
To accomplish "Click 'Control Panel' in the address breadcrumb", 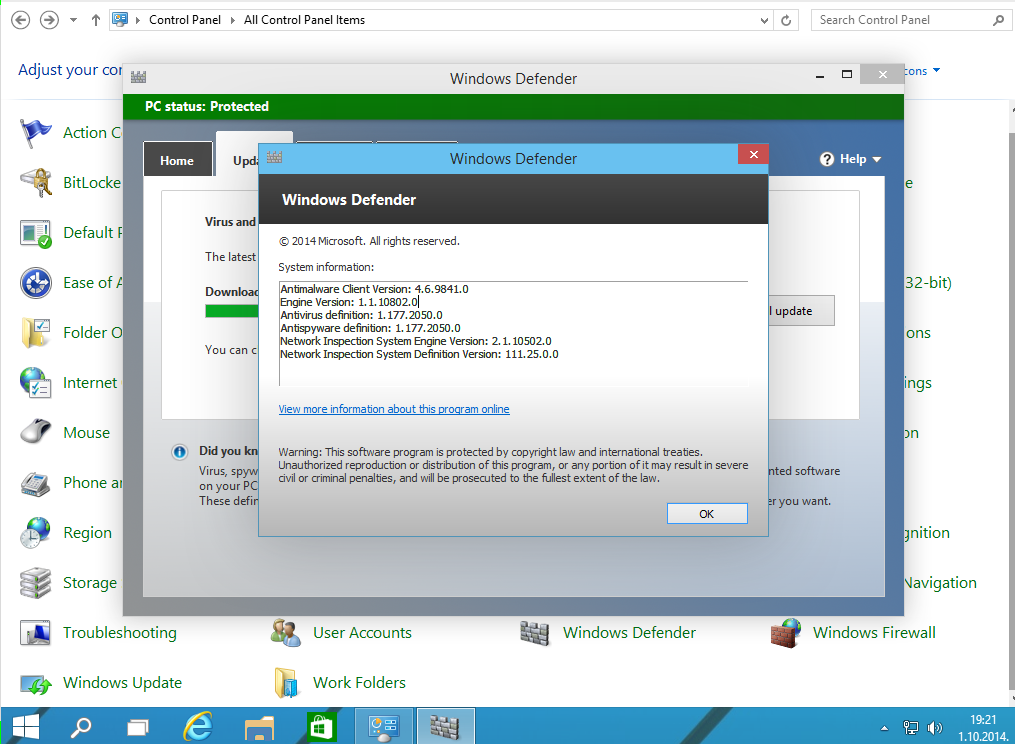I will coord(185,20).
